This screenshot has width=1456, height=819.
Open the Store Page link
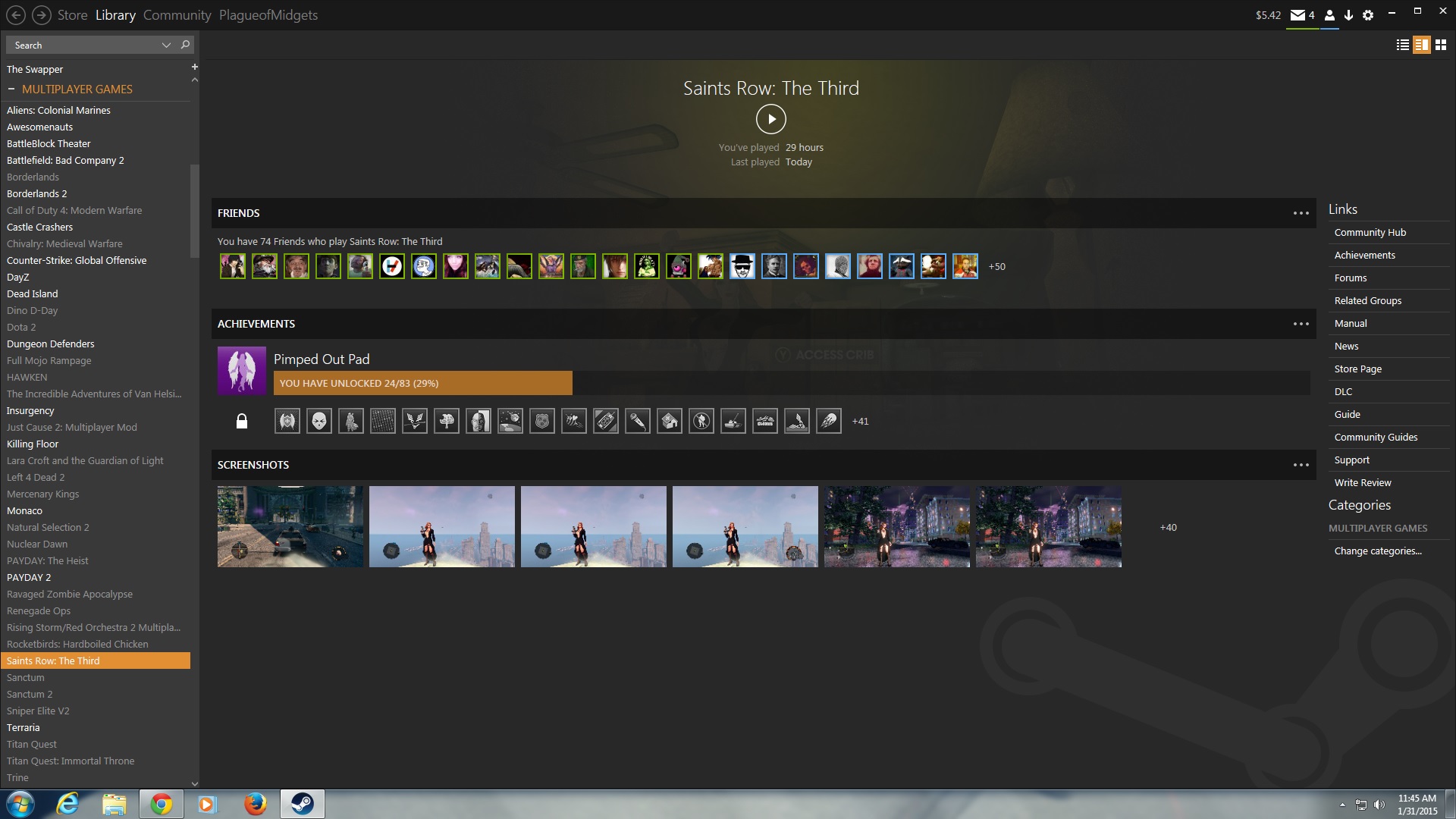(1358, 369)
